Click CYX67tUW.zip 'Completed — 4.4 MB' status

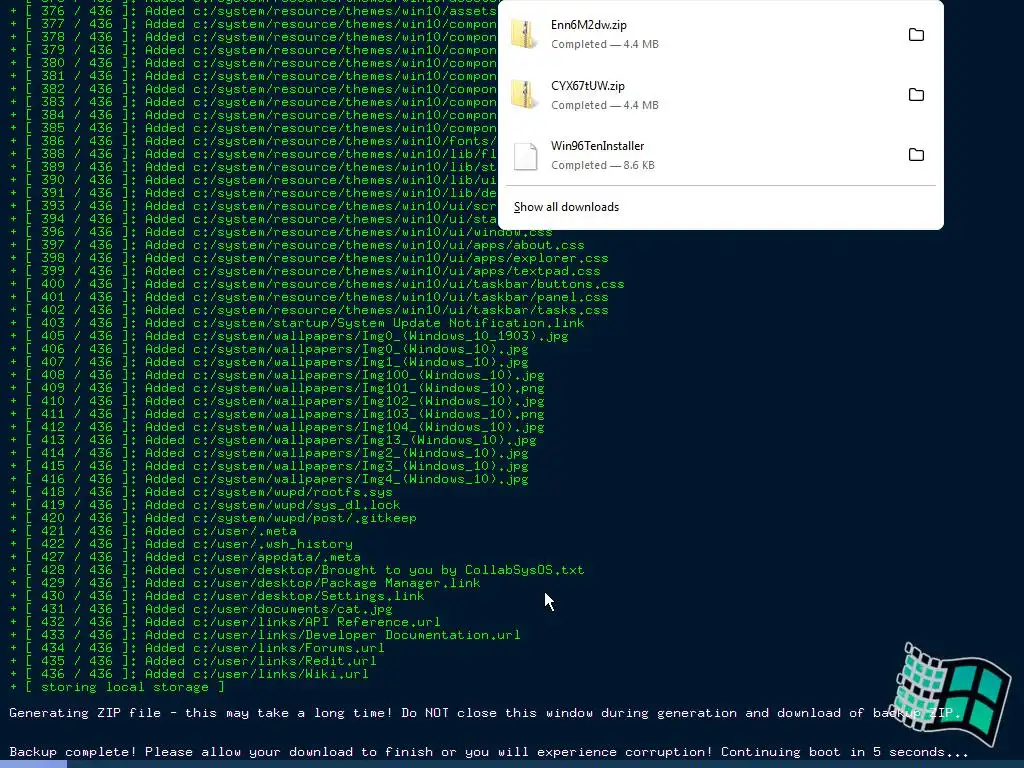point(605,104)
